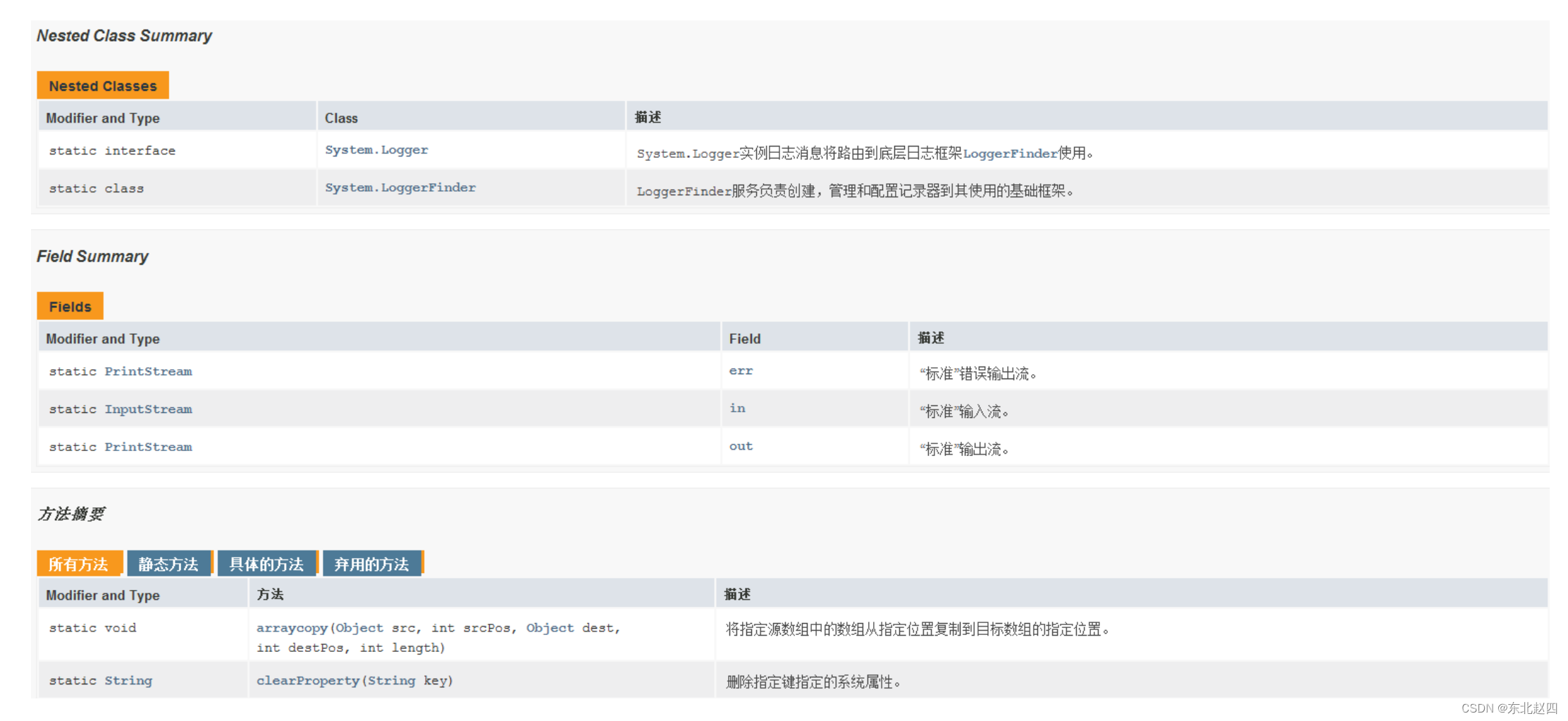Click the Object link in arraycopy src parameter
This screenshot has height=721, width=1568.
pyautogui.click(x=359, y=627)
